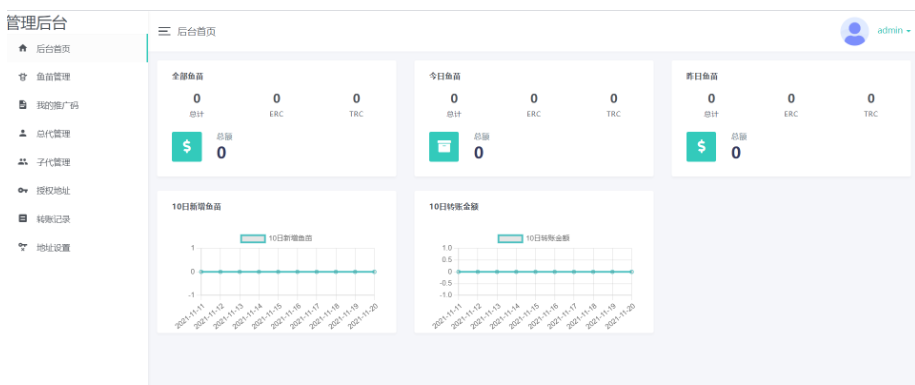Toggle the 10日转账金额 chart legend
This screenshot has height=385, width=915.
point(534,238)
